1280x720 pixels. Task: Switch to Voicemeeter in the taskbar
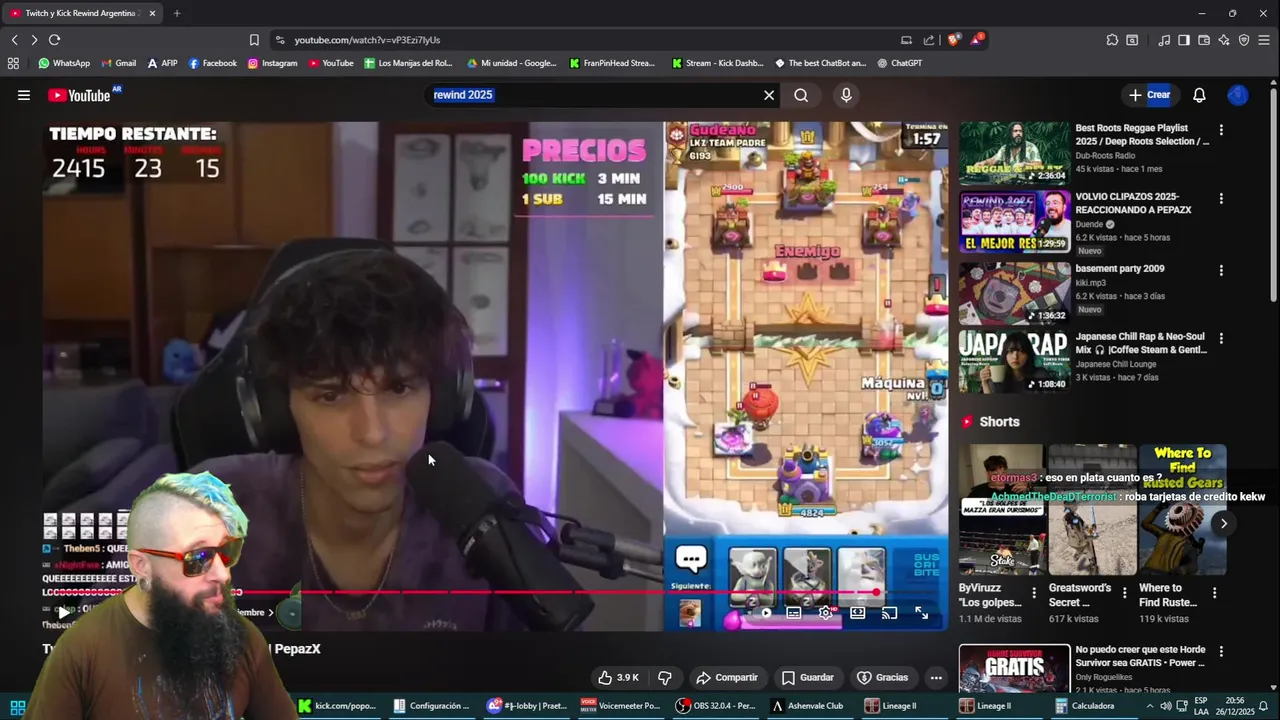pos(620,706)
